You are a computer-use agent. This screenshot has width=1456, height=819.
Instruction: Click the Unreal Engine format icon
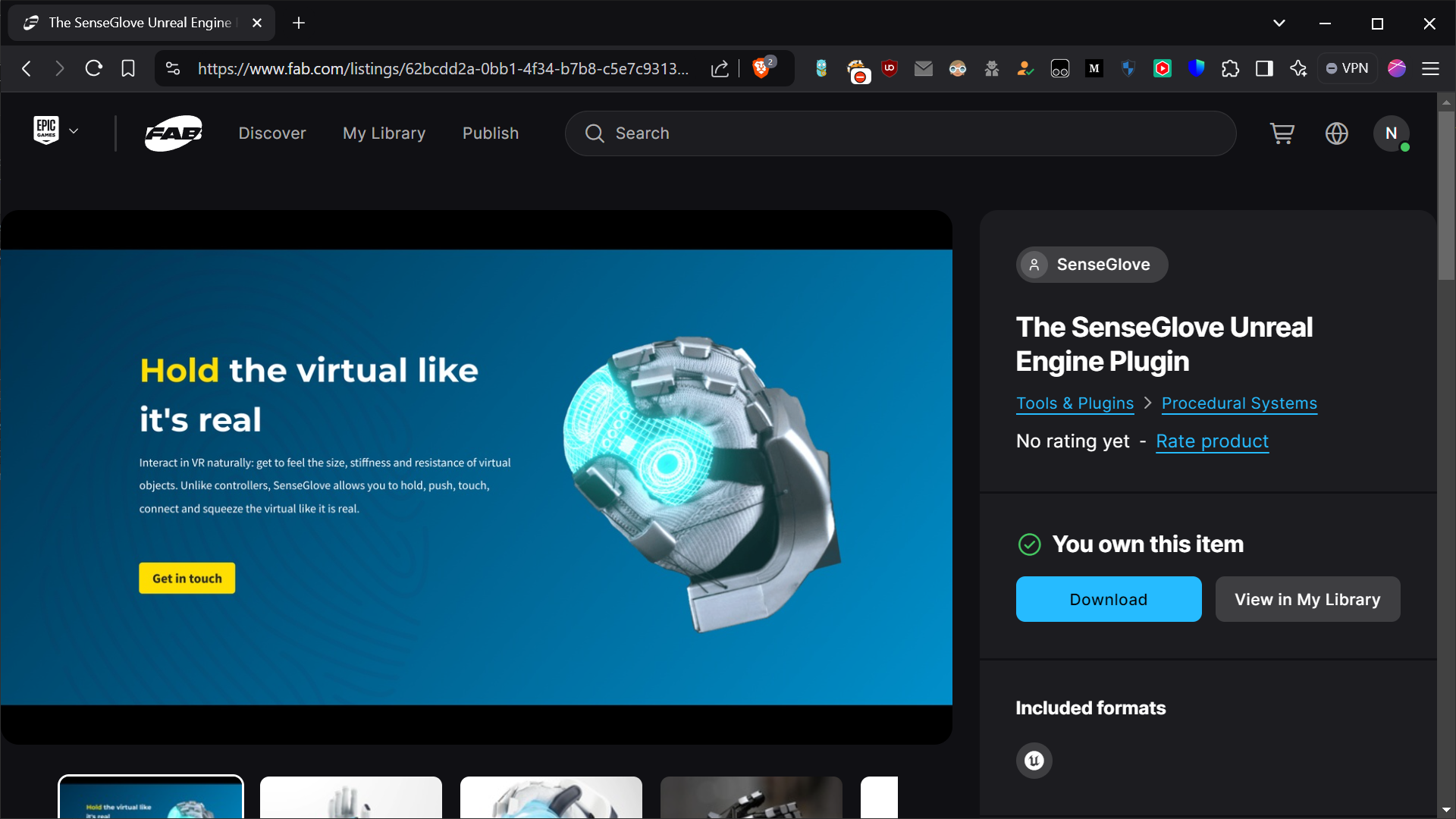pyautogui.click(x=1034, y=760)
